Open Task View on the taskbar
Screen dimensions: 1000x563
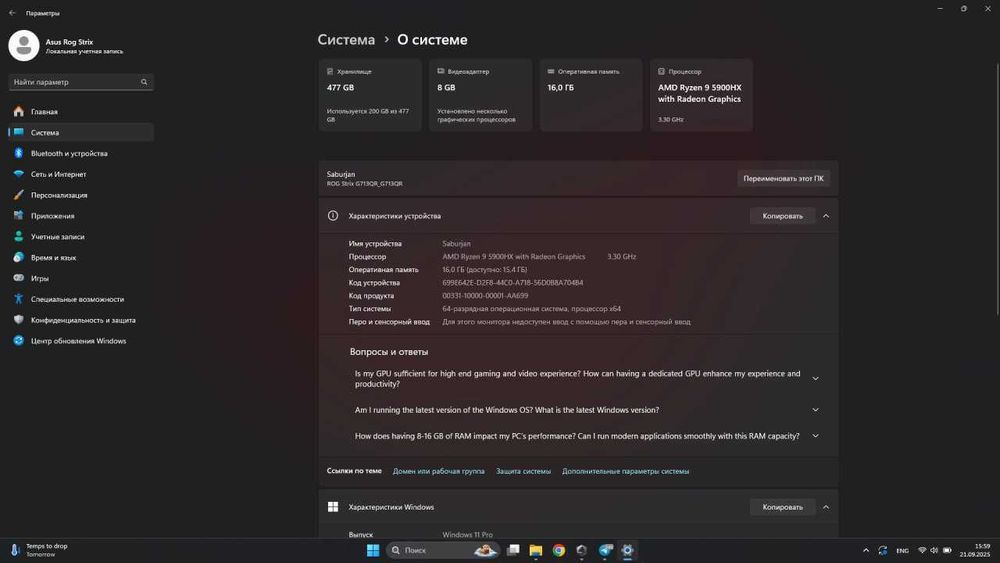513,550
